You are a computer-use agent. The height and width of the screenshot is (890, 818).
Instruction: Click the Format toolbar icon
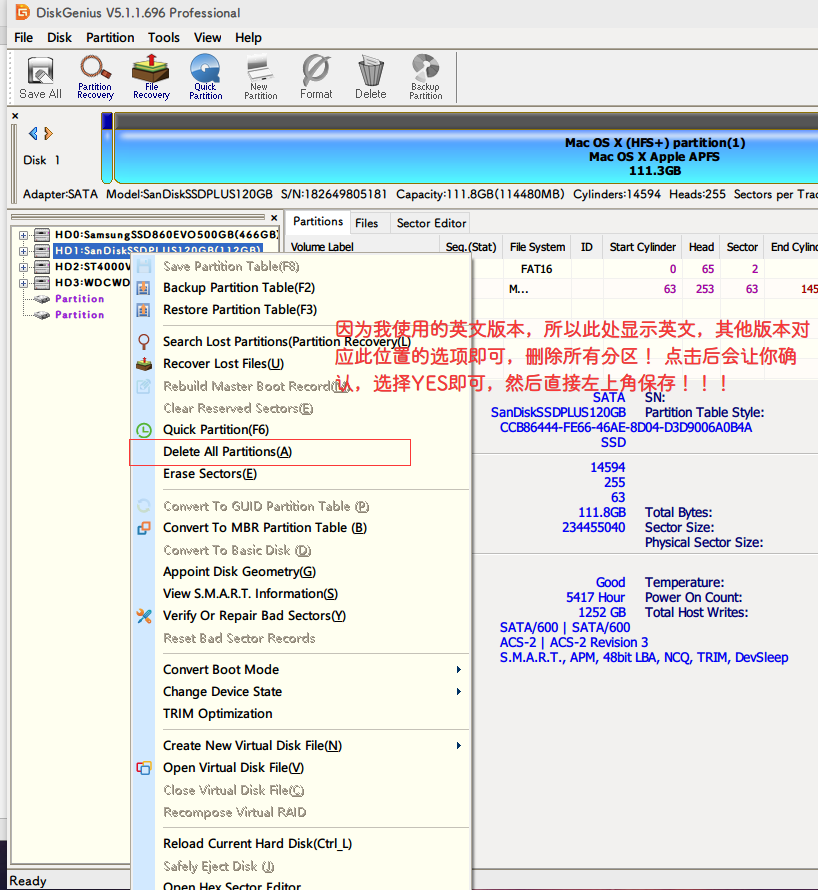coord(316,78)
